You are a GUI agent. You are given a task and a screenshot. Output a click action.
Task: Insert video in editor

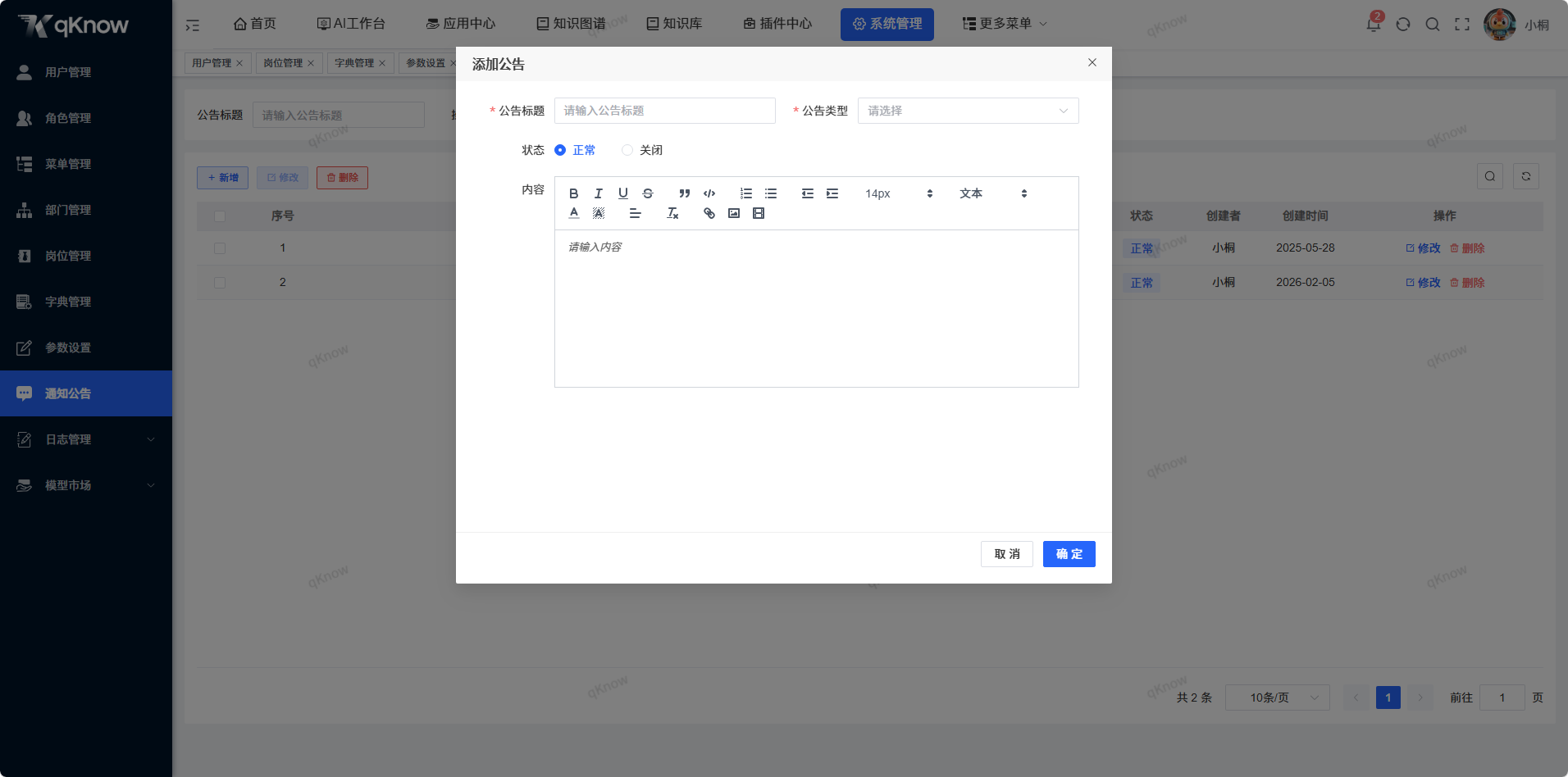click(759, 213)
